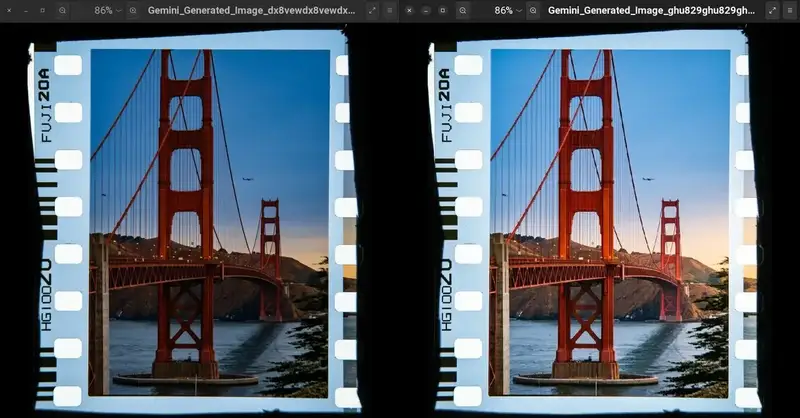Open the right viewer's hamburger menu
The width and height of the screenshot is (800, 418).
coord(790,10)
